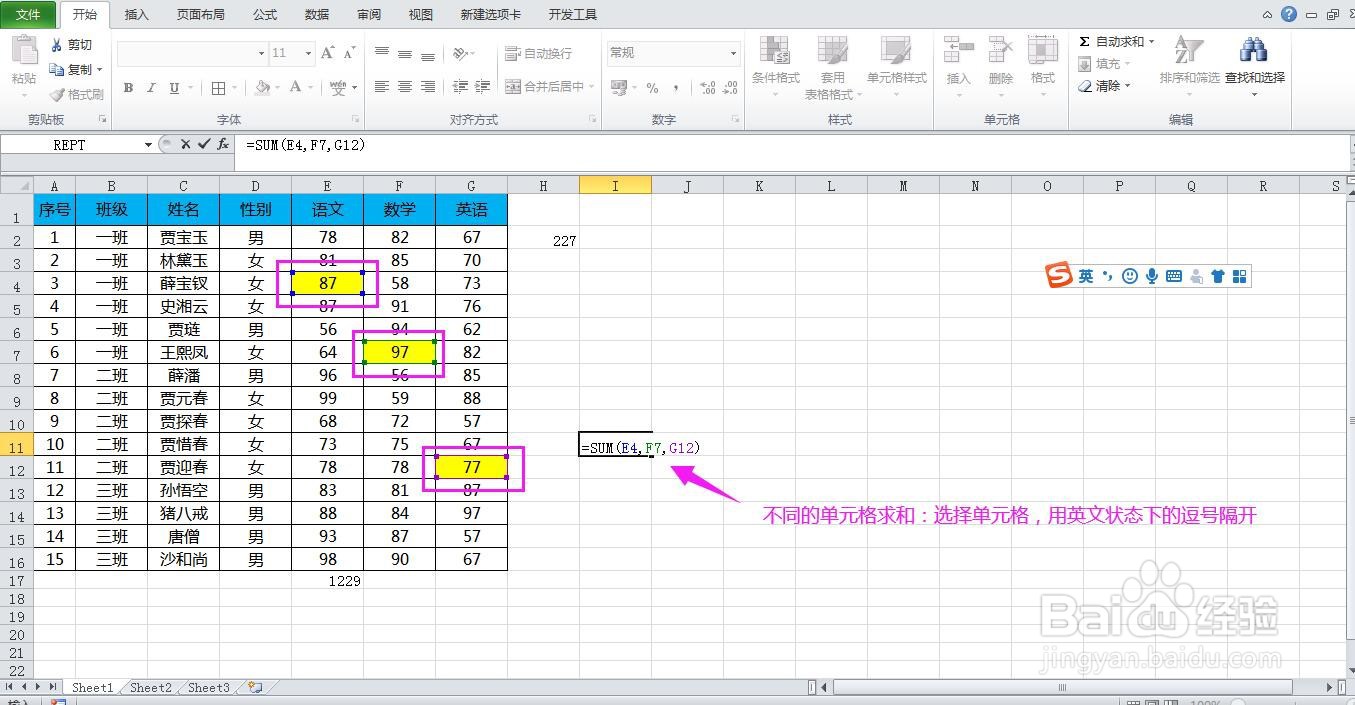This screenshot has height=705, width=1355.
Task: Click the Excel Help question mark icon
Action: point(1289,14)
